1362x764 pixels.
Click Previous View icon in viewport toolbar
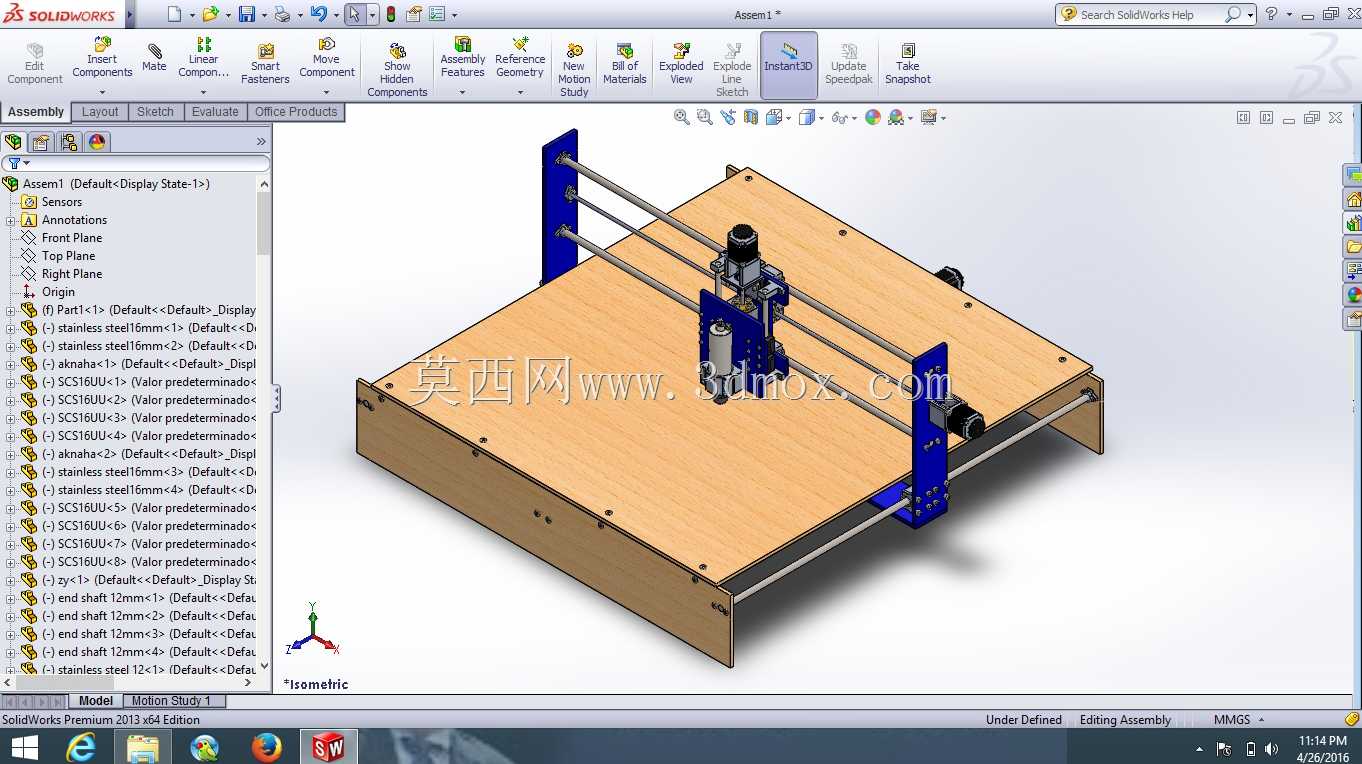tap(727, 117)
